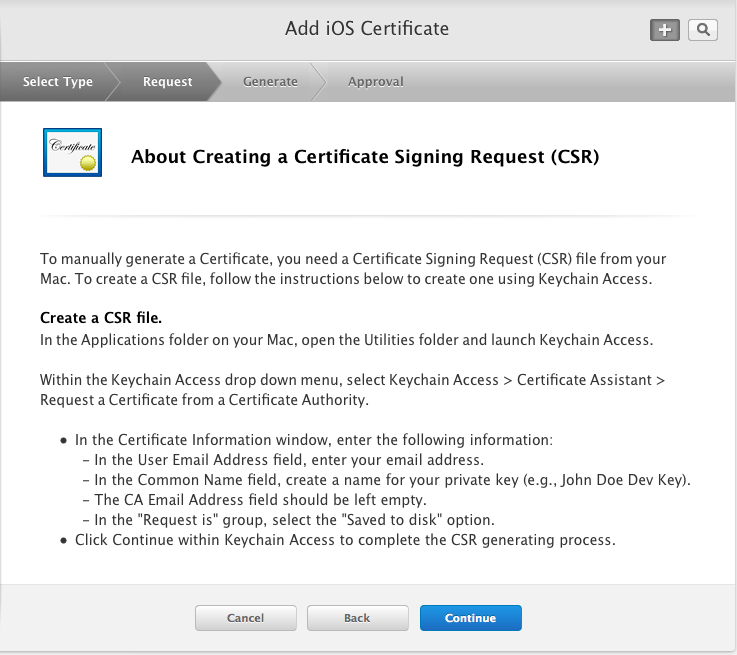Click the About Creating a CSR heading
737x655 pixels.
click(365, 157)
